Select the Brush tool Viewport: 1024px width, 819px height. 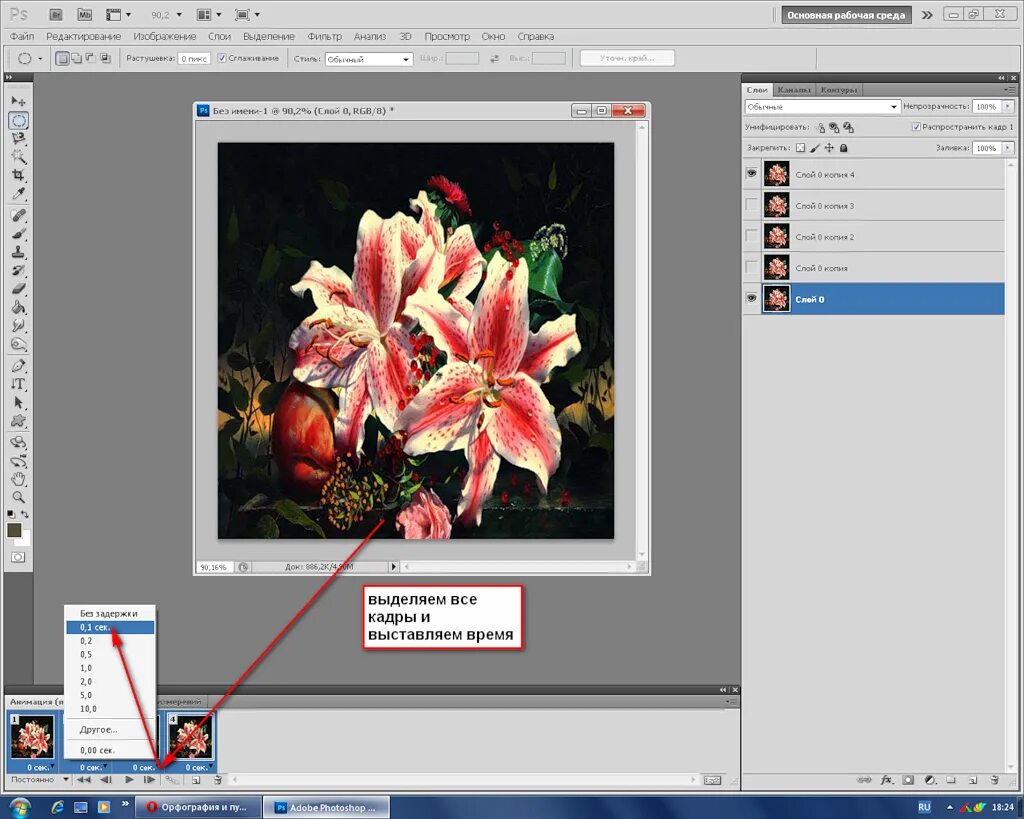18,234
